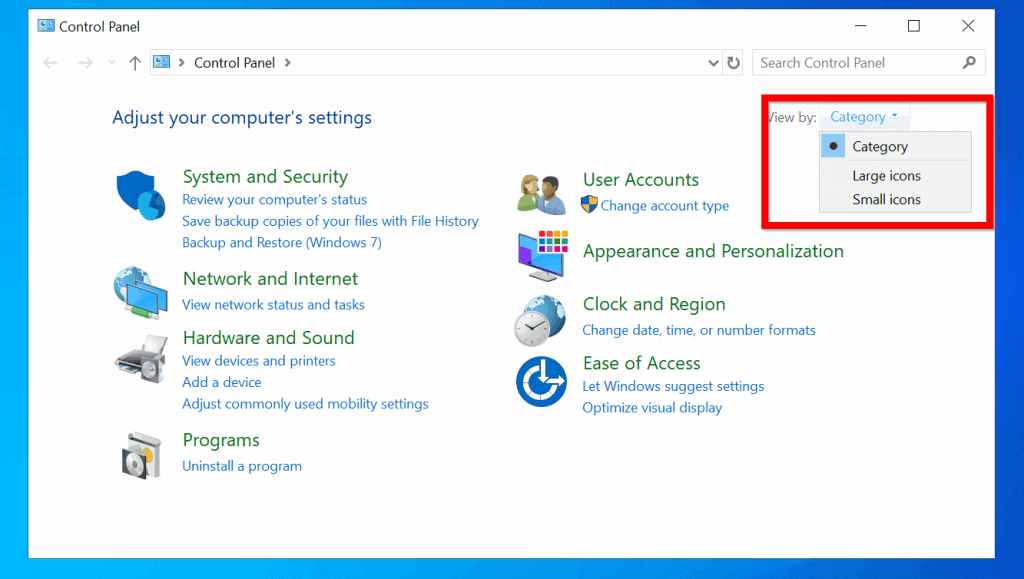Open Network and Internet heading

point(270,279)
